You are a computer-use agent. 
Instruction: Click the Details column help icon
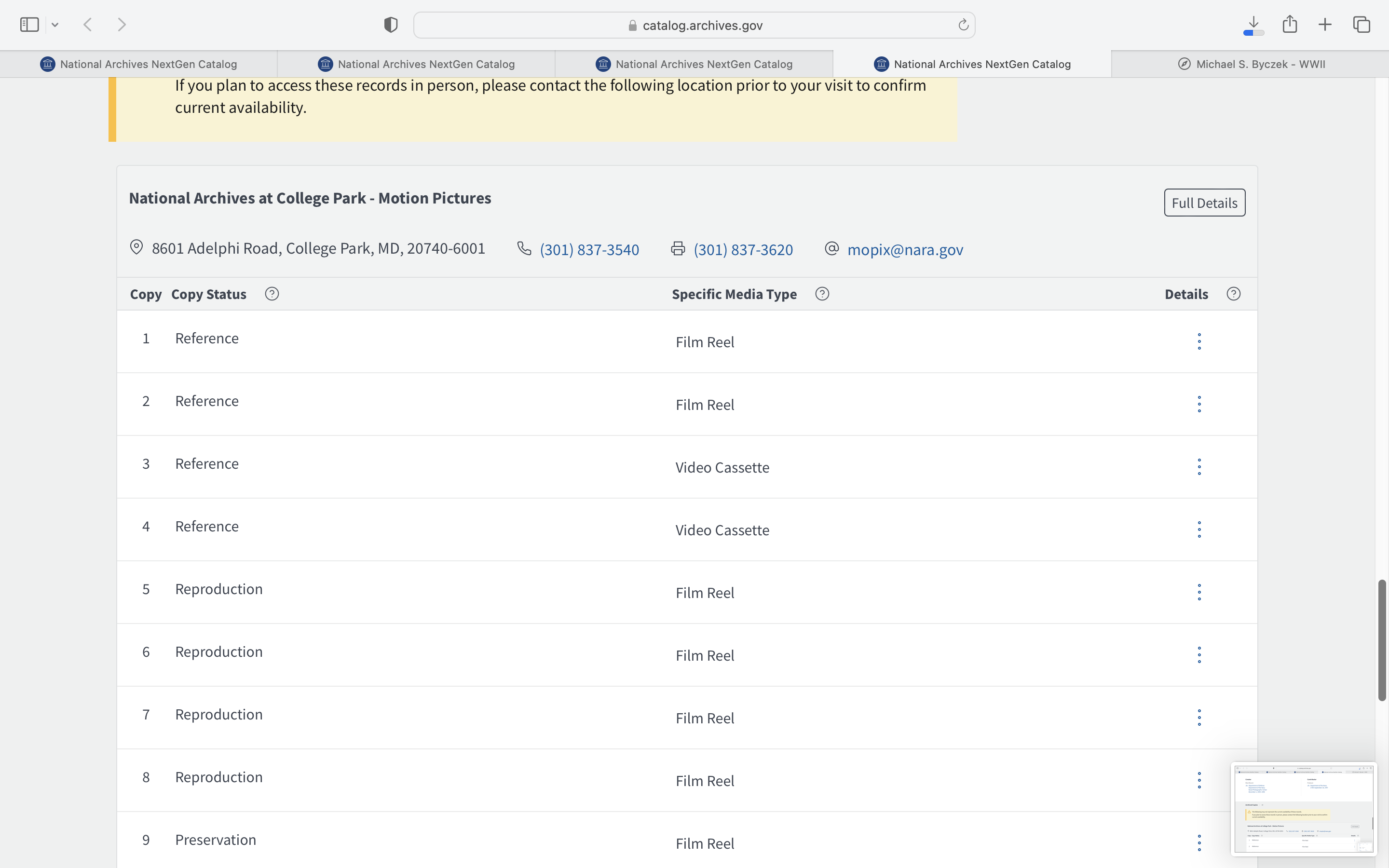coord(1233,294)
